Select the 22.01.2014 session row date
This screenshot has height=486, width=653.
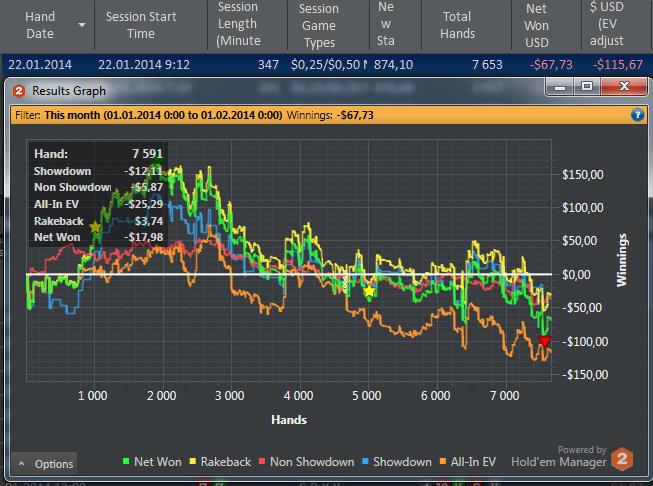(40, 65)
